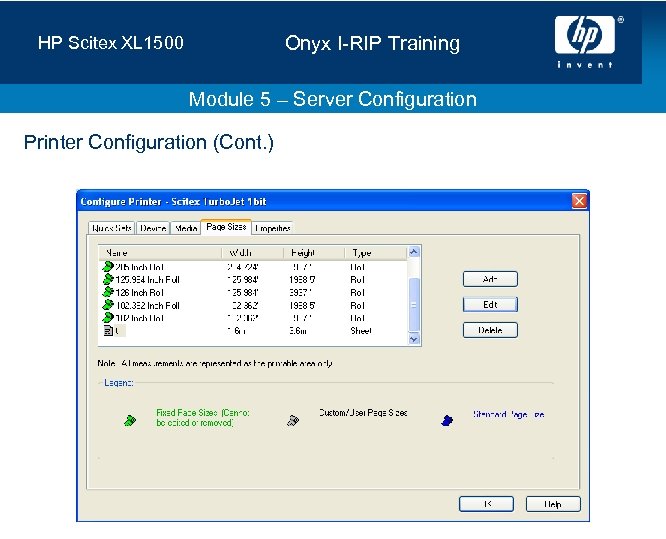The height and width of the screenshot is (539, 666).
Task: Click the 3.6m height cell
Action: click(x=298, y=331)
